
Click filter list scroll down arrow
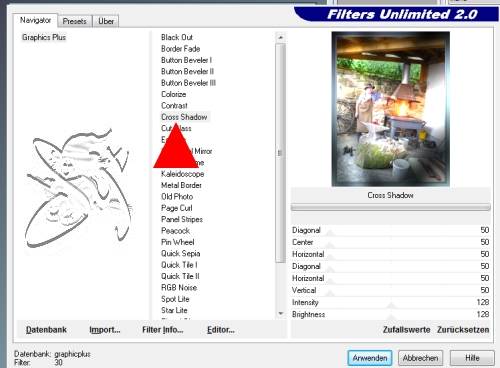[281, 313]
